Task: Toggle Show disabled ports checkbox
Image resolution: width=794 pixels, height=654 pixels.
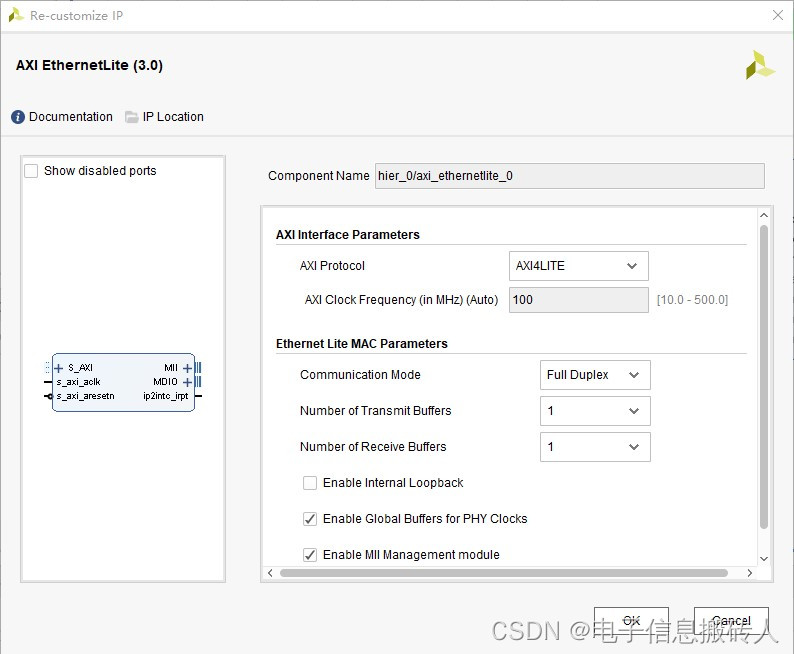Action: [x=31, y=171]
